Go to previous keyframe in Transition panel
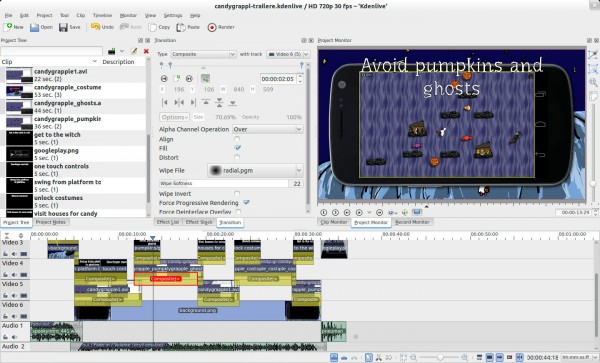 pos(164,78)
